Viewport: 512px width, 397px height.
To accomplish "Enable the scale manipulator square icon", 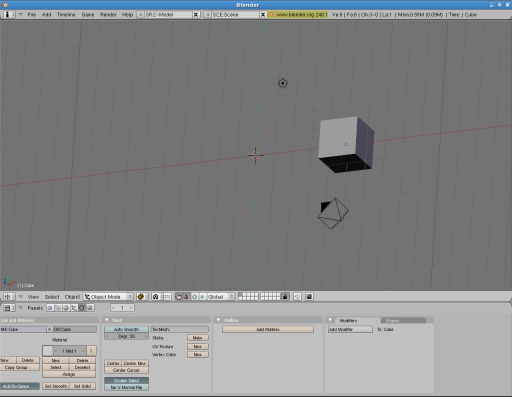I will (x=202, y=297).
